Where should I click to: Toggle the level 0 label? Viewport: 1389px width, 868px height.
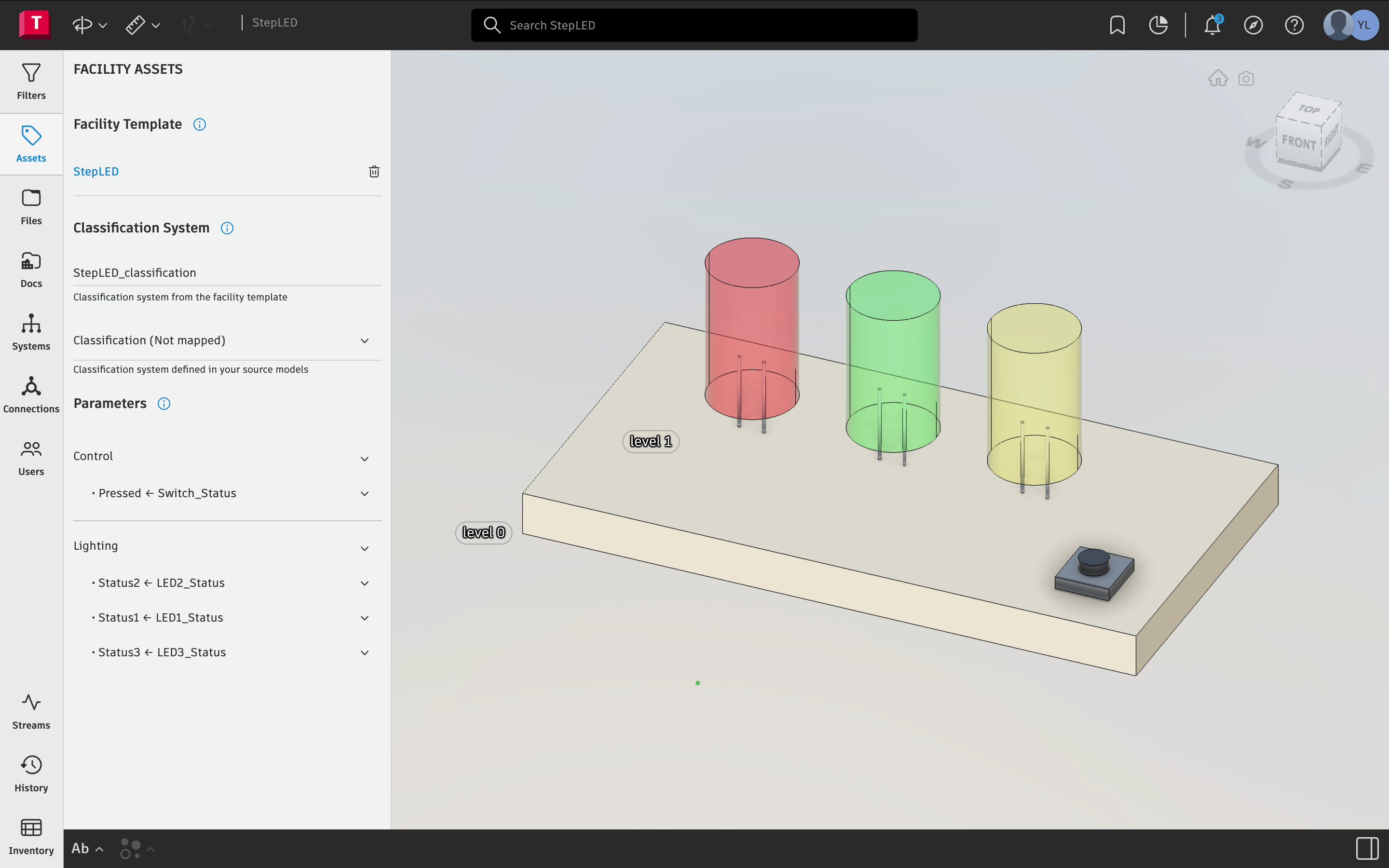[x=483, y=533]
